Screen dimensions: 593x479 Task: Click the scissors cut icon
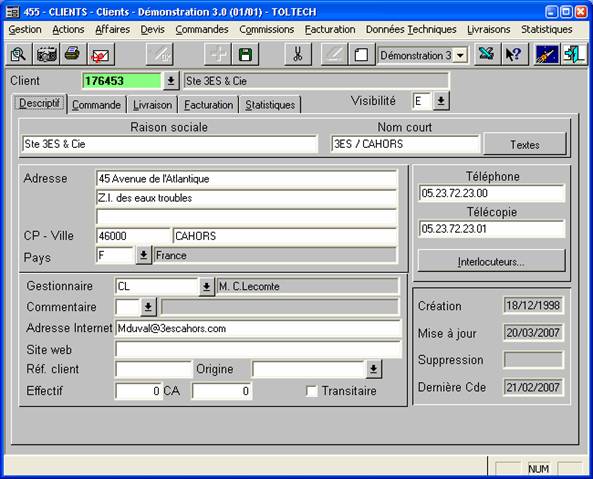pyautogui.click(x=298, y=55)
